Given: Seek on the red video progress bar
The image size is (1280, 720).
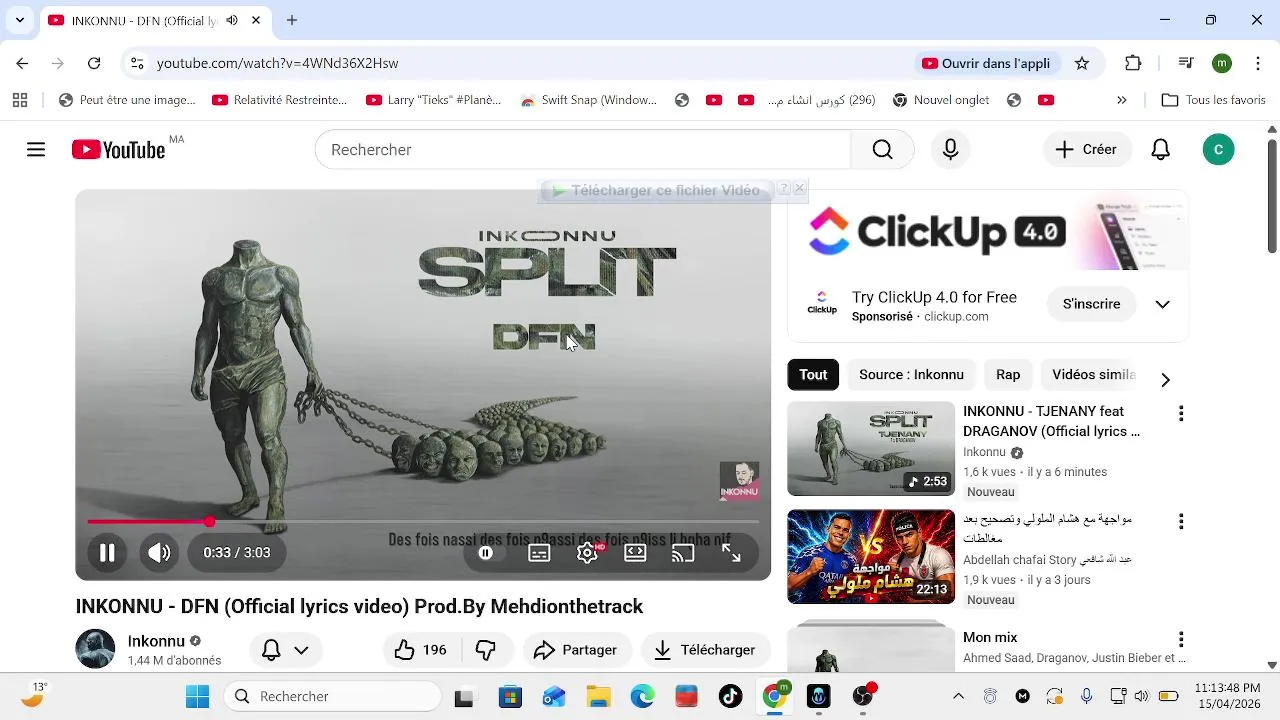Looking at the screenshot, I should [423, 521].
